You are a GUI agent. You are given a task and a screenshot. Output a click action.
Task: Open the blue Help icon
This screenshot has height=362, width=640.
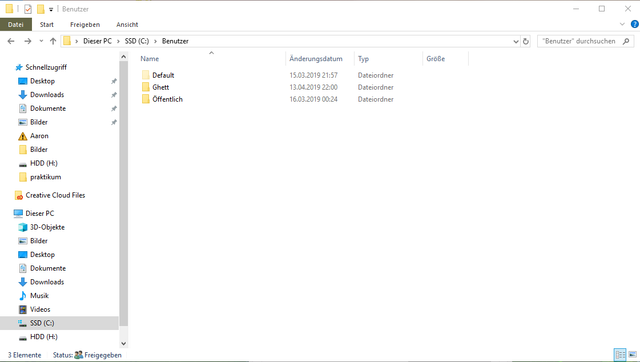pos(635,24)
